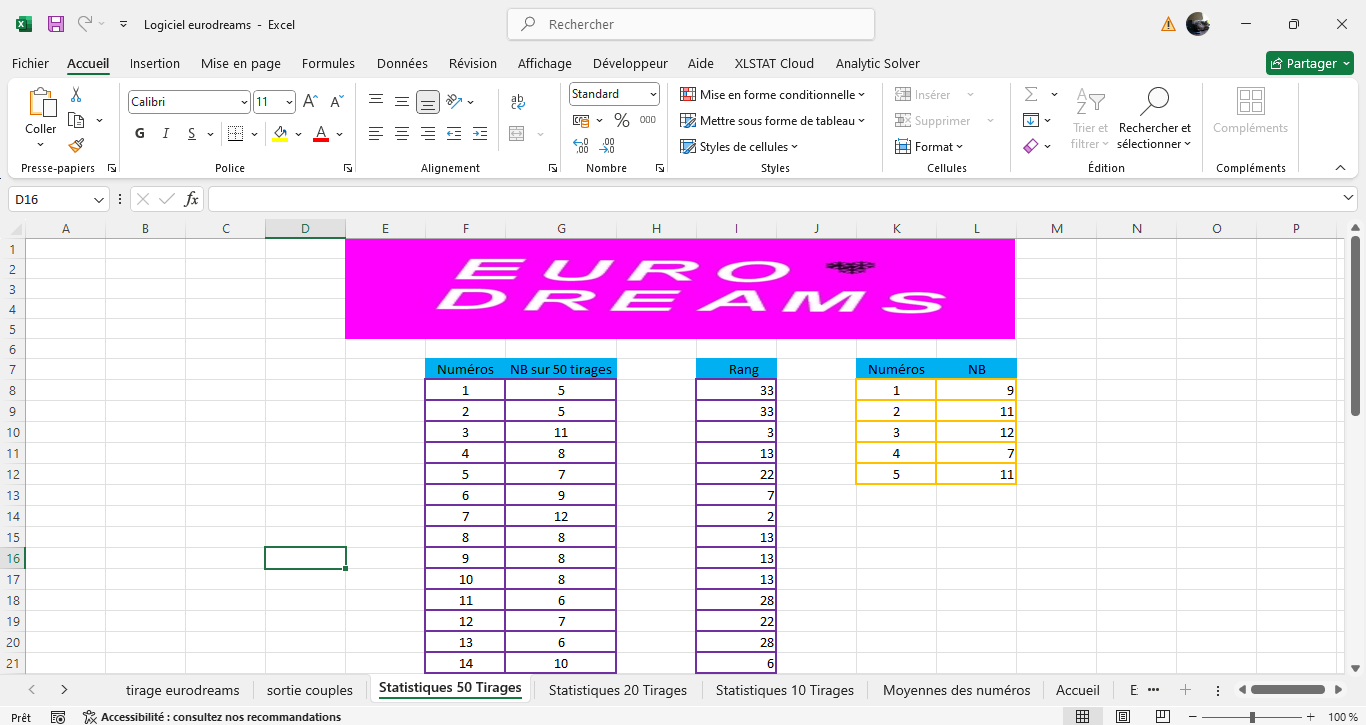Switch to the Formules ribbon tab
Screen dimensions: 1366x725
click(x=328, y=63)
